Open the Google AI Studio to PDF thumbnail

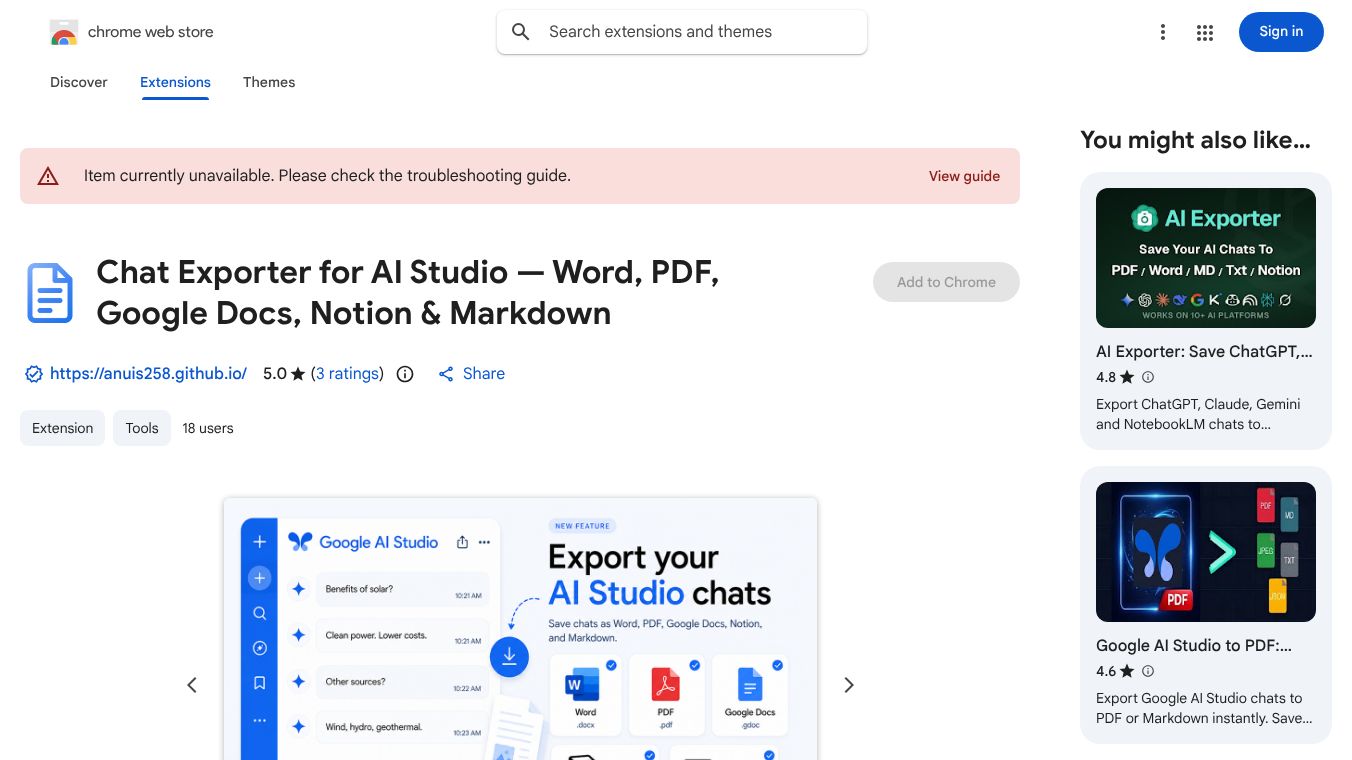[1206, 552]
